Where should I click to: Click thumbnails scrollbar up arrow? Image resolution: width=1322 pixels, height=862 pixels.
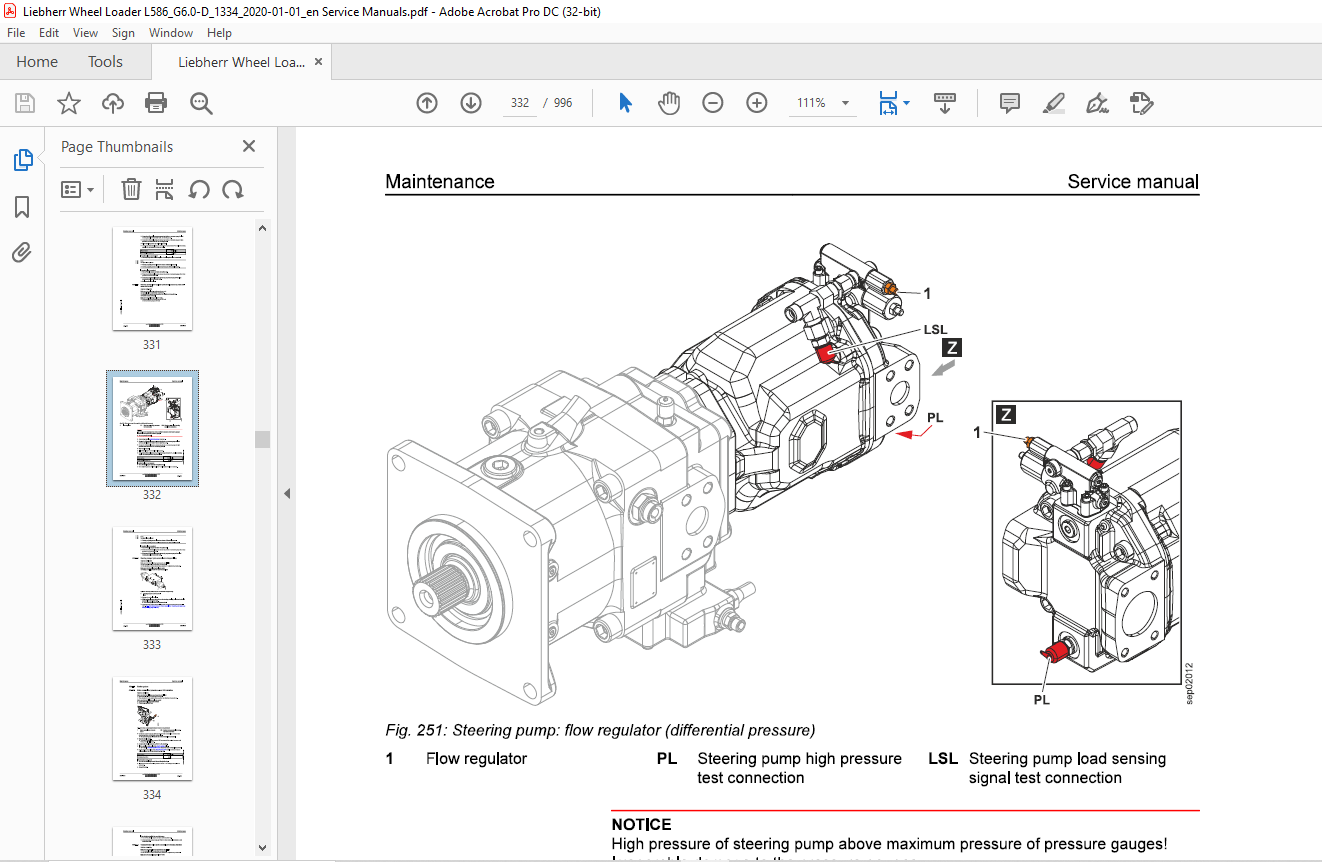tap(263, 228)
